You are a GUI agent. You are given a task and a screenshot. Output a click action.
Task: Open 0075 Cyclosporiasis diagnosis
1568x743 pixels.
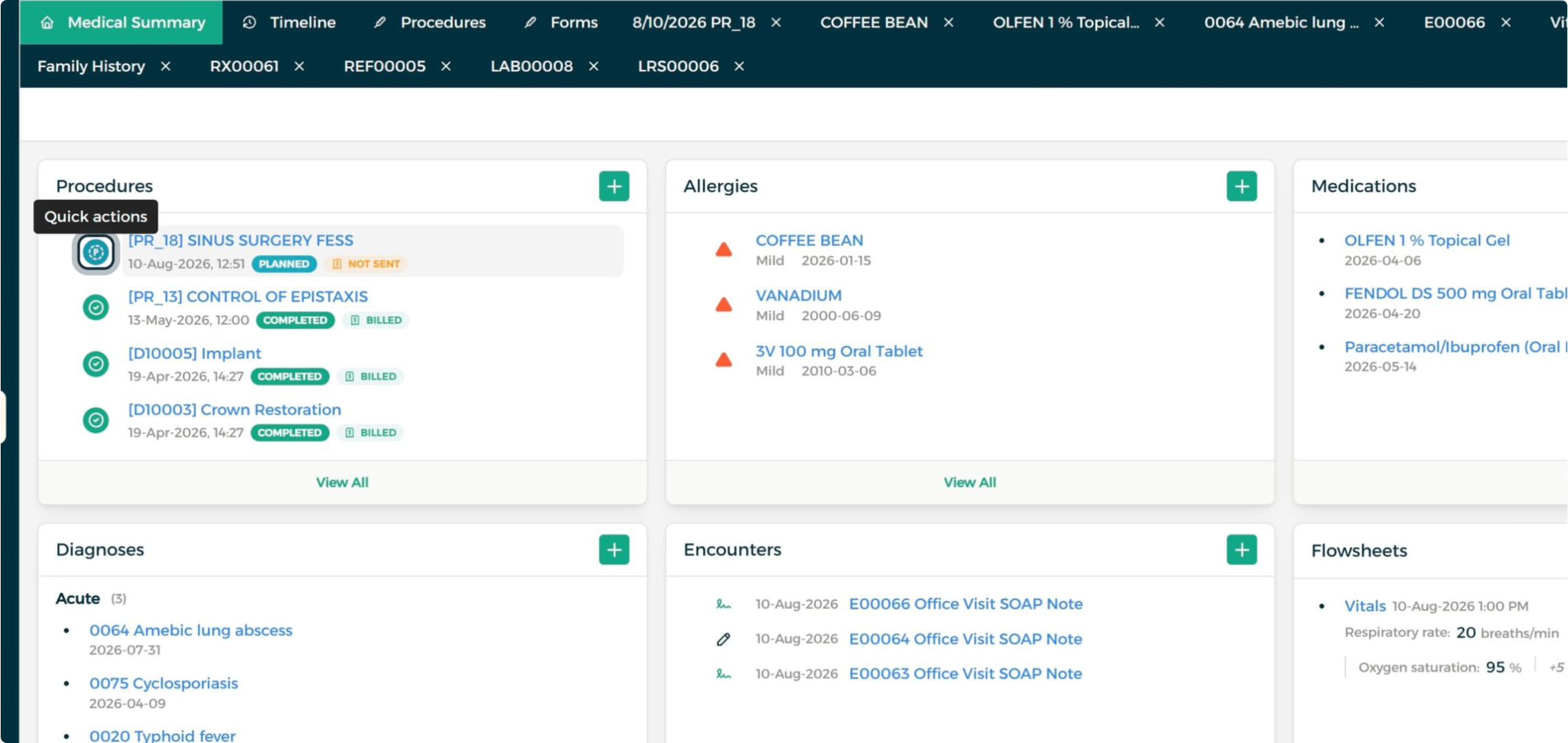164,684
